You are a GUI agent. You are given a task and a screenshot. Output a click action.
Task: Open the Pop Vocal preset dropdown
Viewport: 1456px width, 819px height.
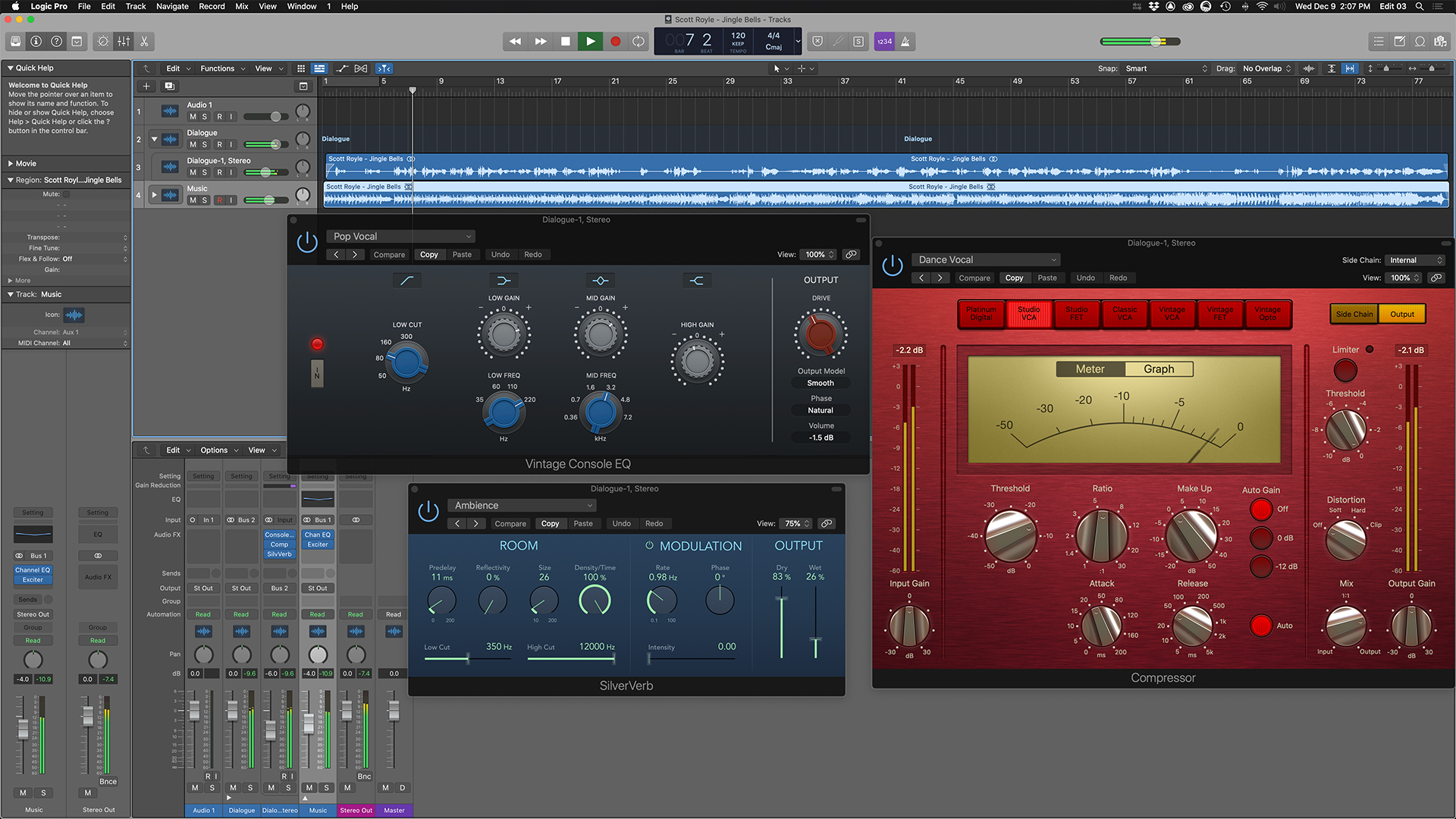[x=401, y=237]
